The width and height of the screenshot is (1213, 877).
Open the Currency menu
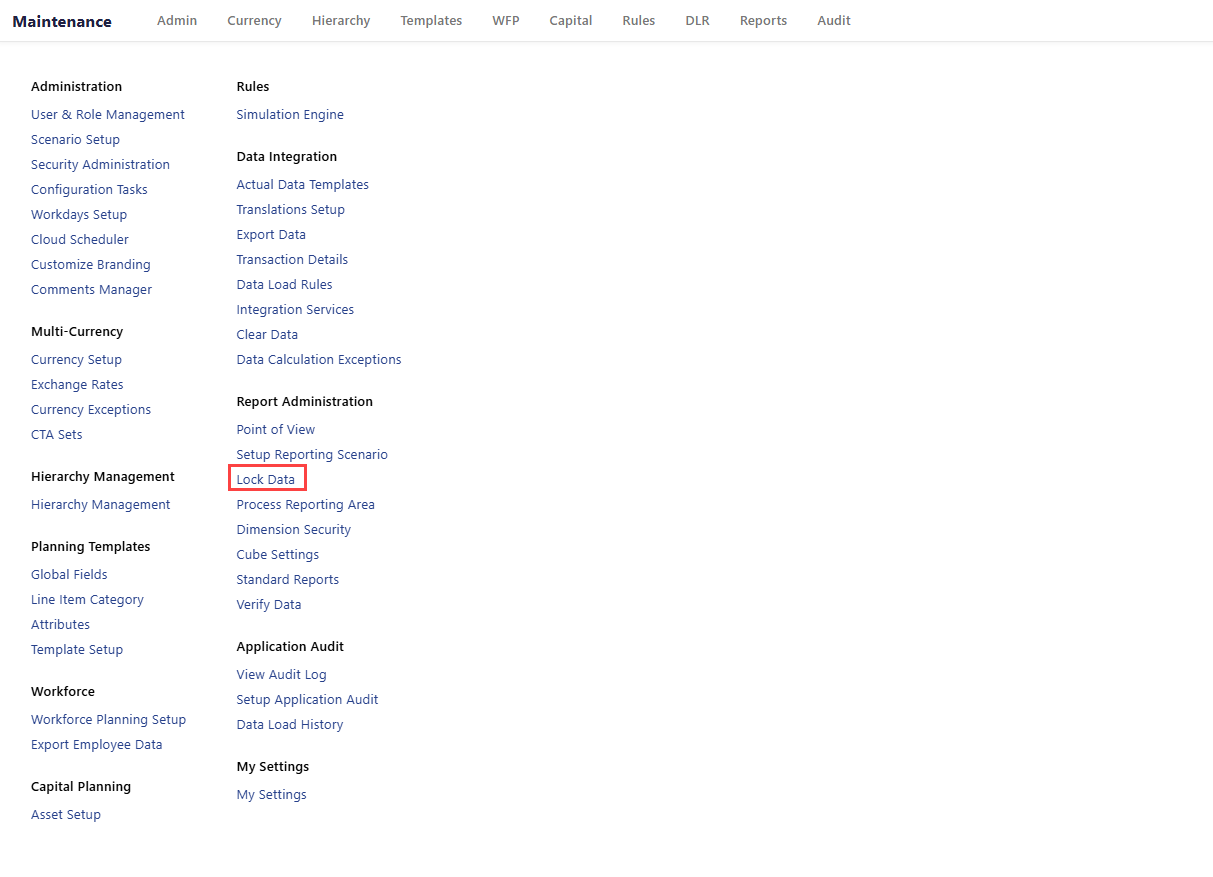pyautogui.click(x=254, y=21)
